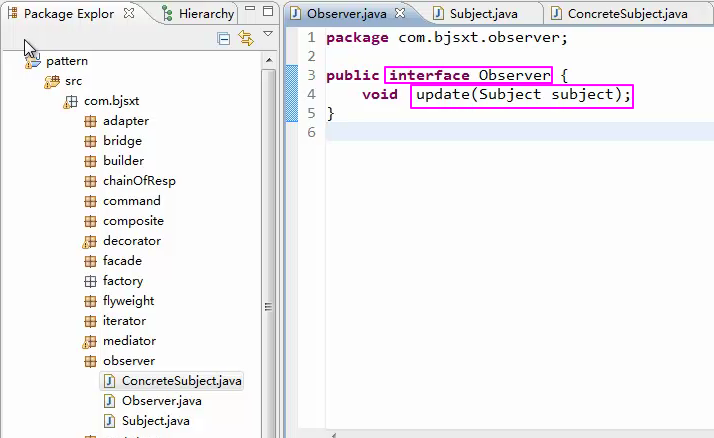Select the chainOfResp package icon
This screenshot has height=438, width=714.
pos(91,181)
